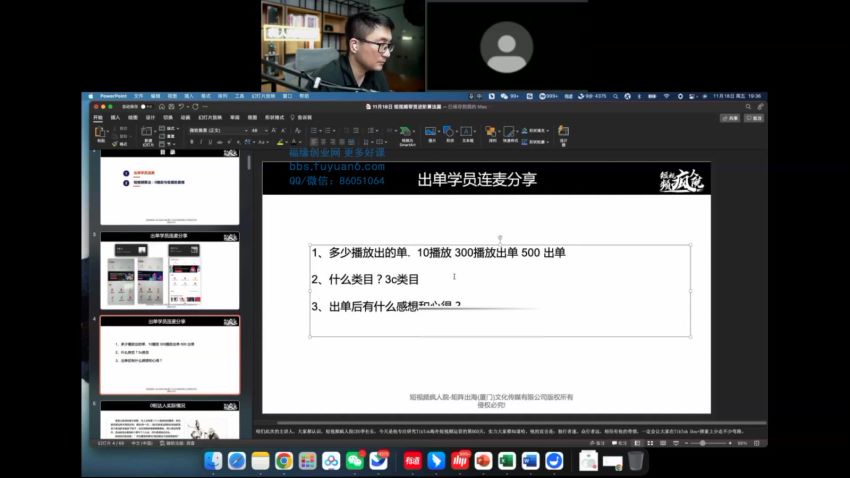This screenshot has width=850, height=478.
Task: Switch to the 设计 (Design) ribbon tab
Action: [150, 117]
